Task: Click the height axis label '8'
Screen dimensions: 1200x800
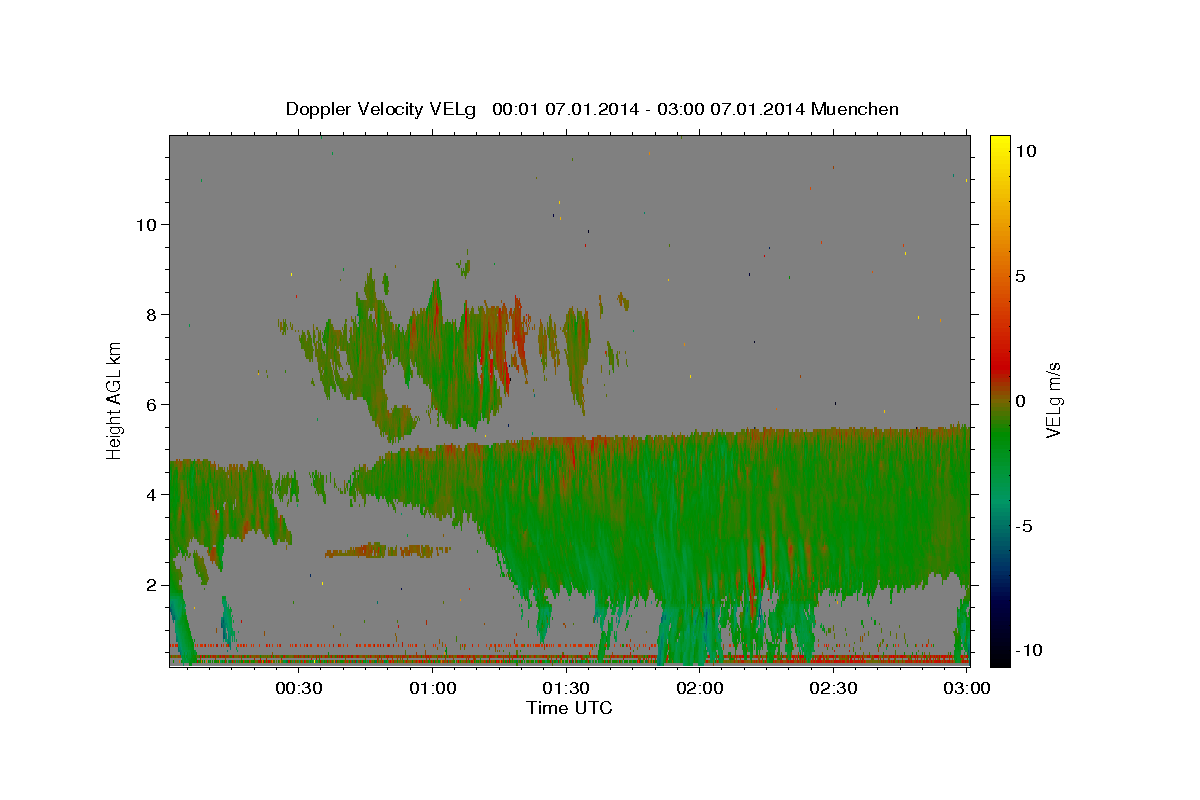Action: pyautogui.click(x=150, y=314)
